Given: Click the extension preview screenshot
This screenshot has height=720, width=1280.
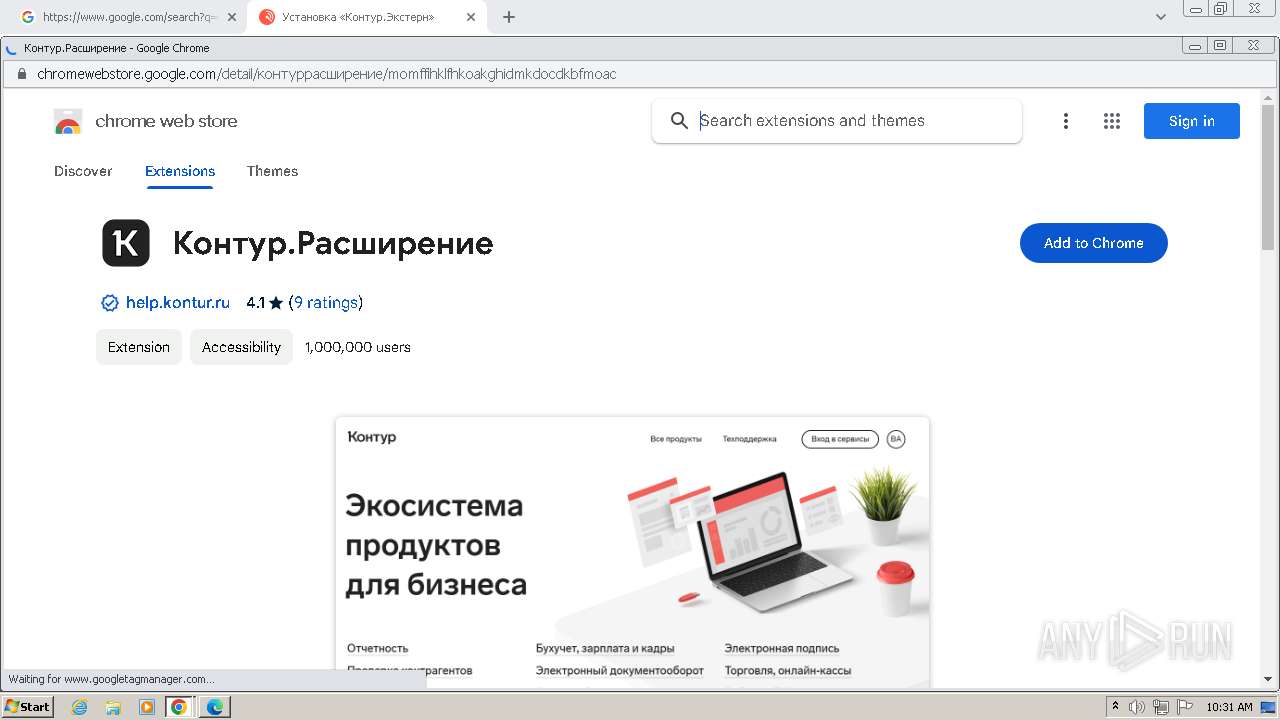Looking at the screenshot, I should [x=632, y=552].
